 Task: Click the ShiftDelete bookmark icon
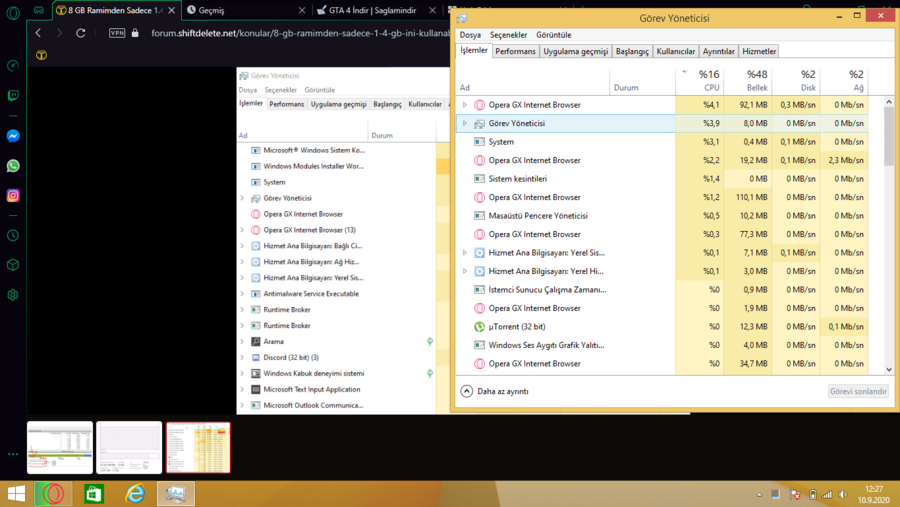point(41,55)
